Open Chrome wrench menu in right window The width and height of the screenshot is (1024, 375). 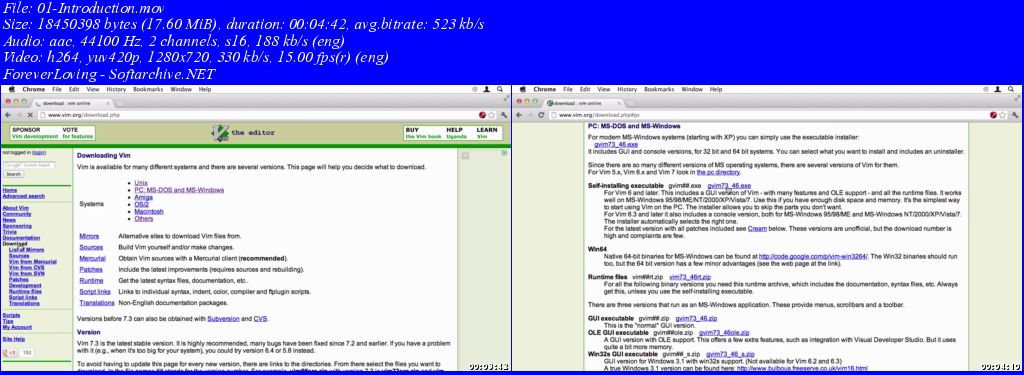point(1016,115)
